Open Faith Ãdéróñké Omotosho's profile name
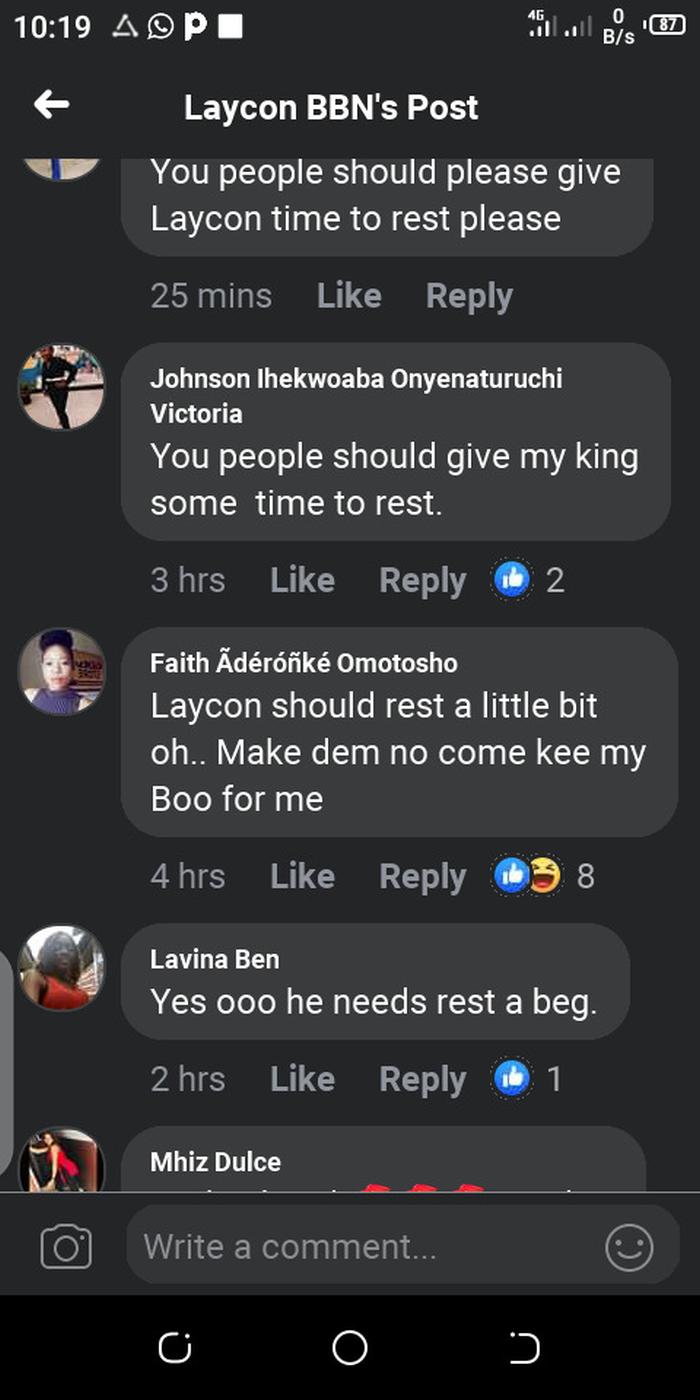 pyautogui.click(x=304, y=662)
